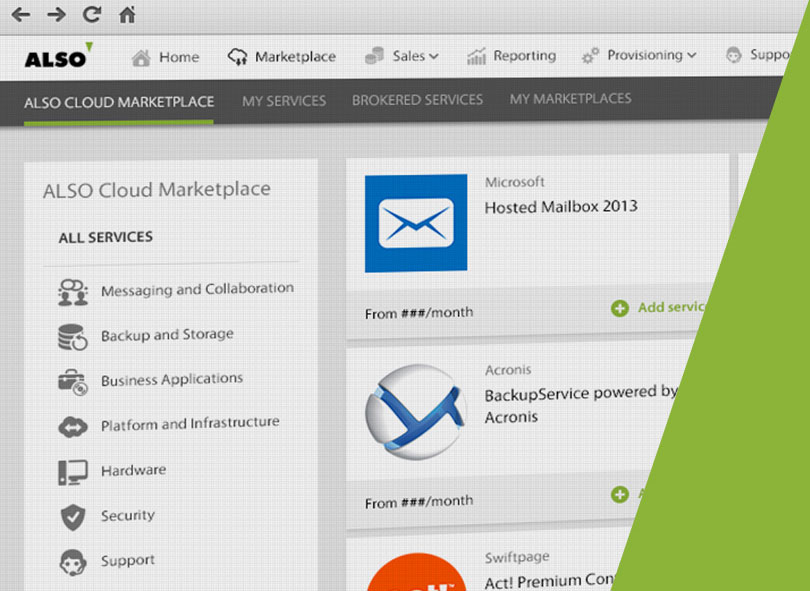Filter by Platform and Infrastructure
810x591 pixels.
190,424
